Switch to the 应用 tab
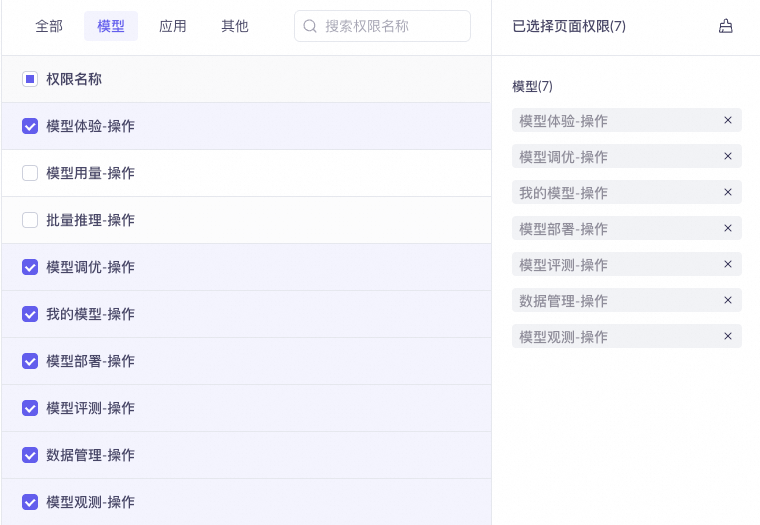The height and width of the screenshot is (525, 760). click(173, 26)
